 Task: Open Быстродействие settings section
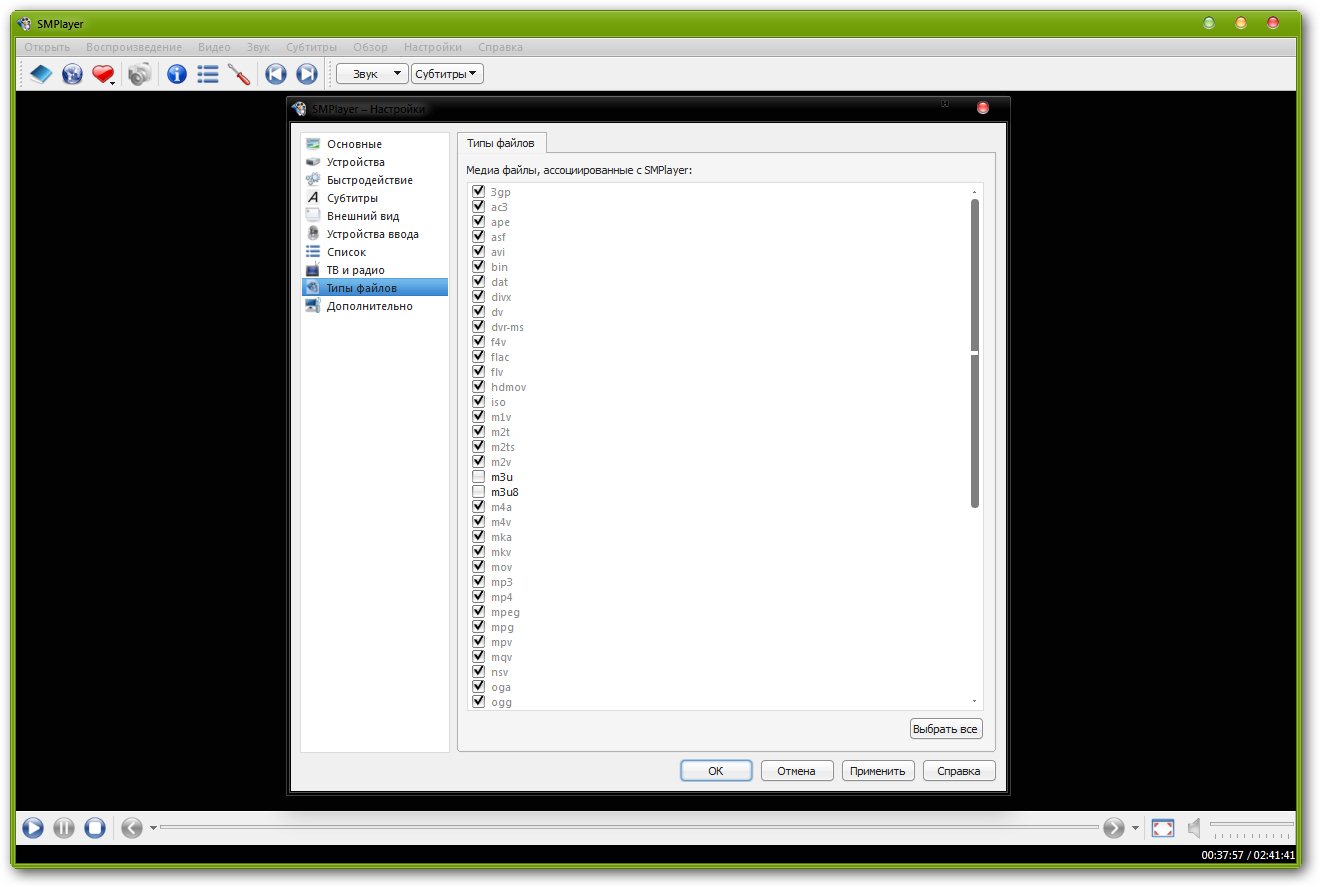click(375, 180)
